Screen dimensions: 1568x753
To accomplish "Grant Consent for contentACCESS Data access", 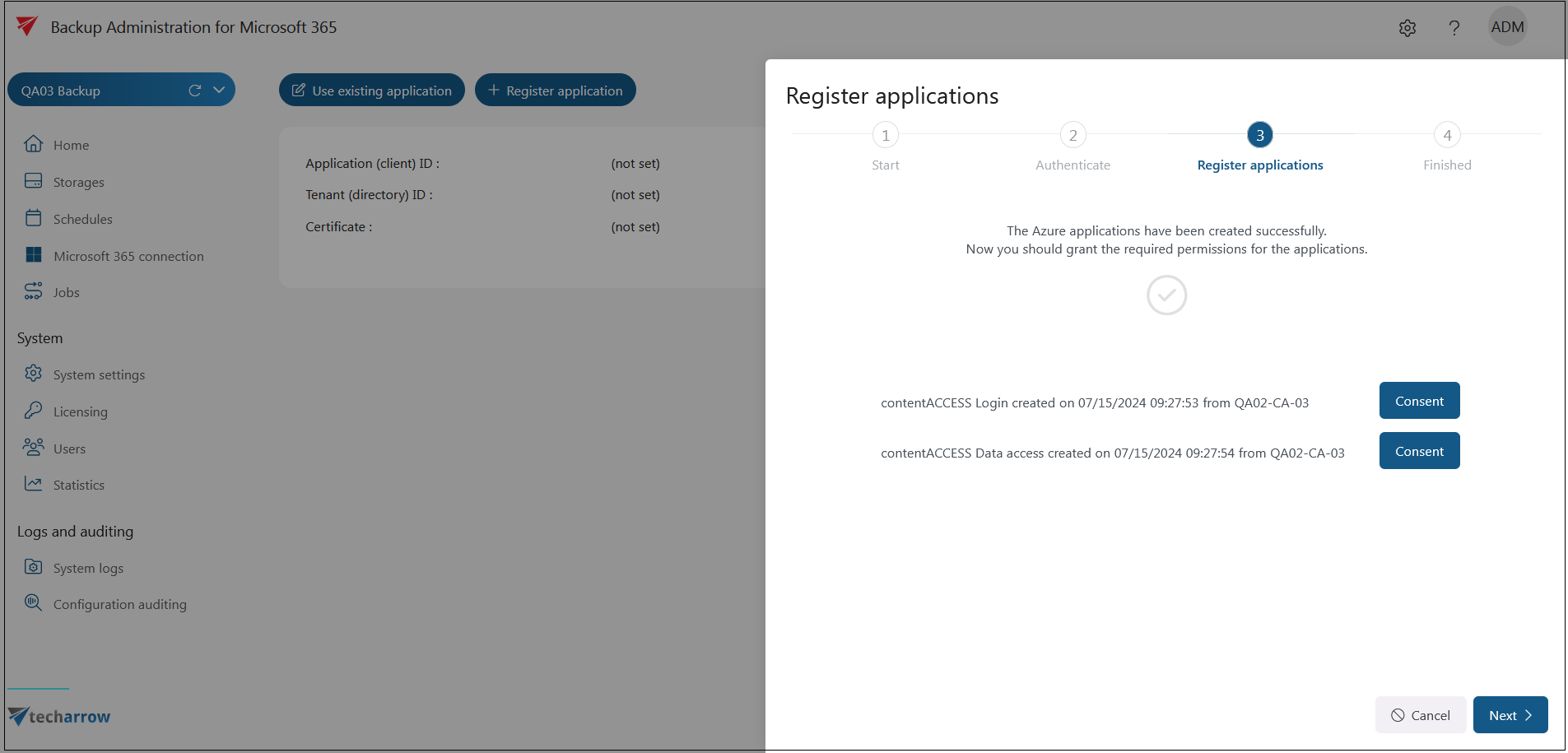I will pos(1419,451).
